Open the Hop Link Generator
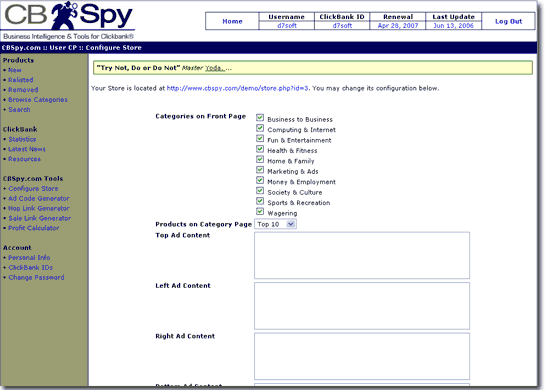This screenshot has height=390, width=545. click(x=39, y=209)
